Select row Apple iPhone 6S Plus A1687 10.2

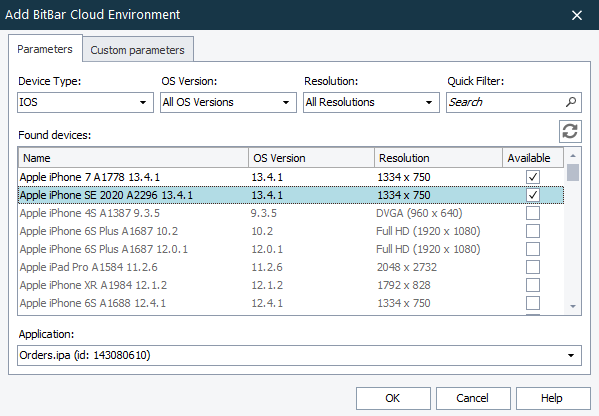(291, 231)
